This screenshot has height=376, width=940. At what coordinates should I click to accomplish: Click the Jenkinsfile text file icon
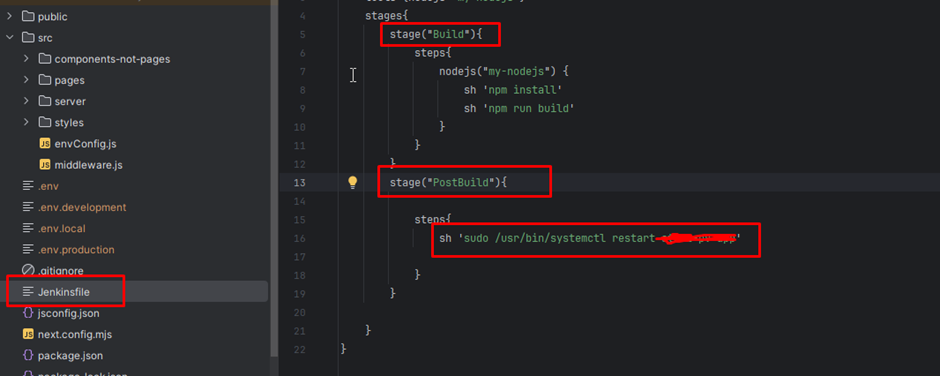click(x=28, y=291)
